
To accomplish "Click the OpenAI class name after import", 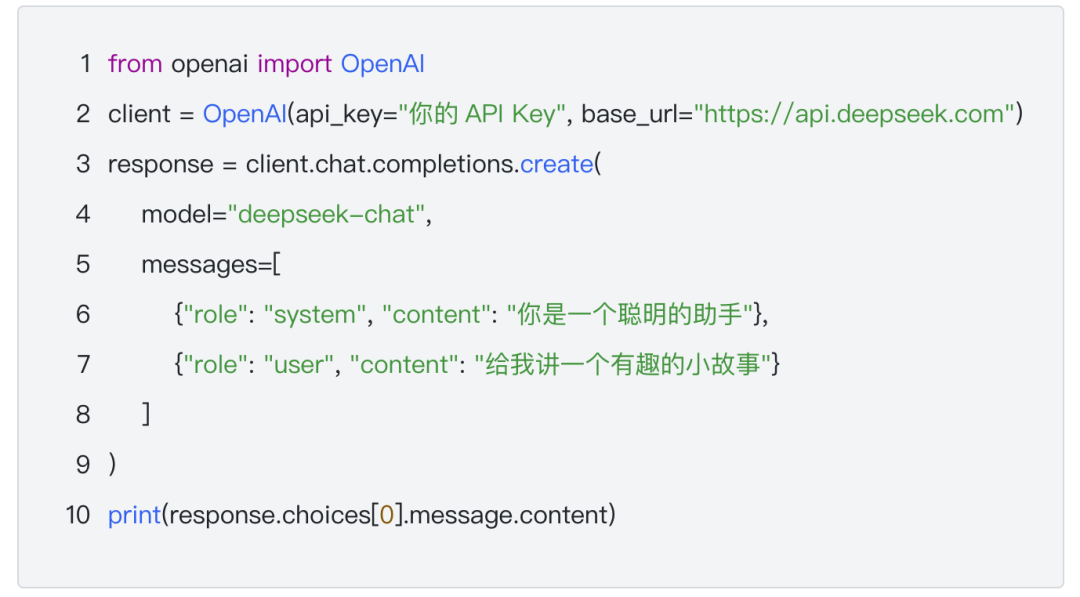I will pyautogui.click(x=382, y=64).
